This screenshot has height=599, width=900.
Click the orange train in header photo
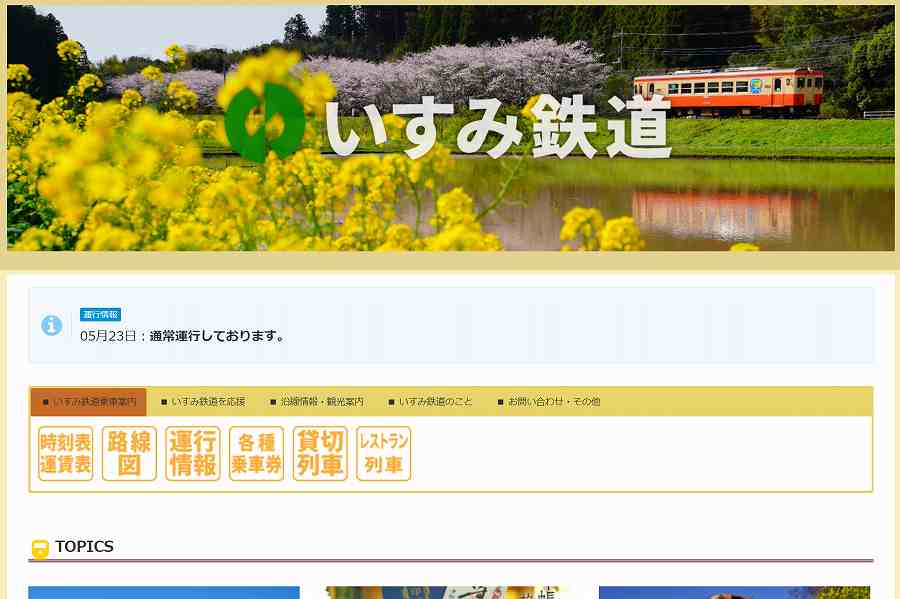(728, 91)
